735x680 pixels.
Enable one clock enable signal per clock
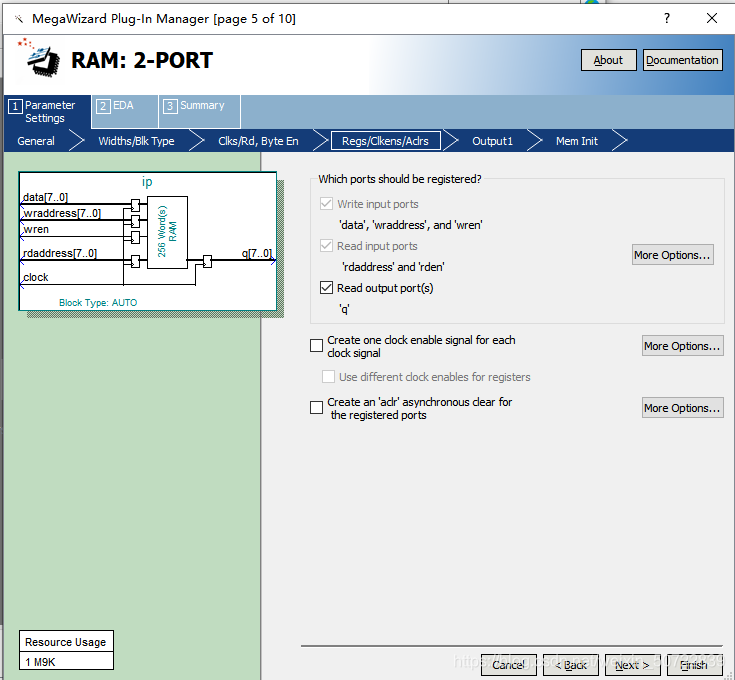point(316,346)
